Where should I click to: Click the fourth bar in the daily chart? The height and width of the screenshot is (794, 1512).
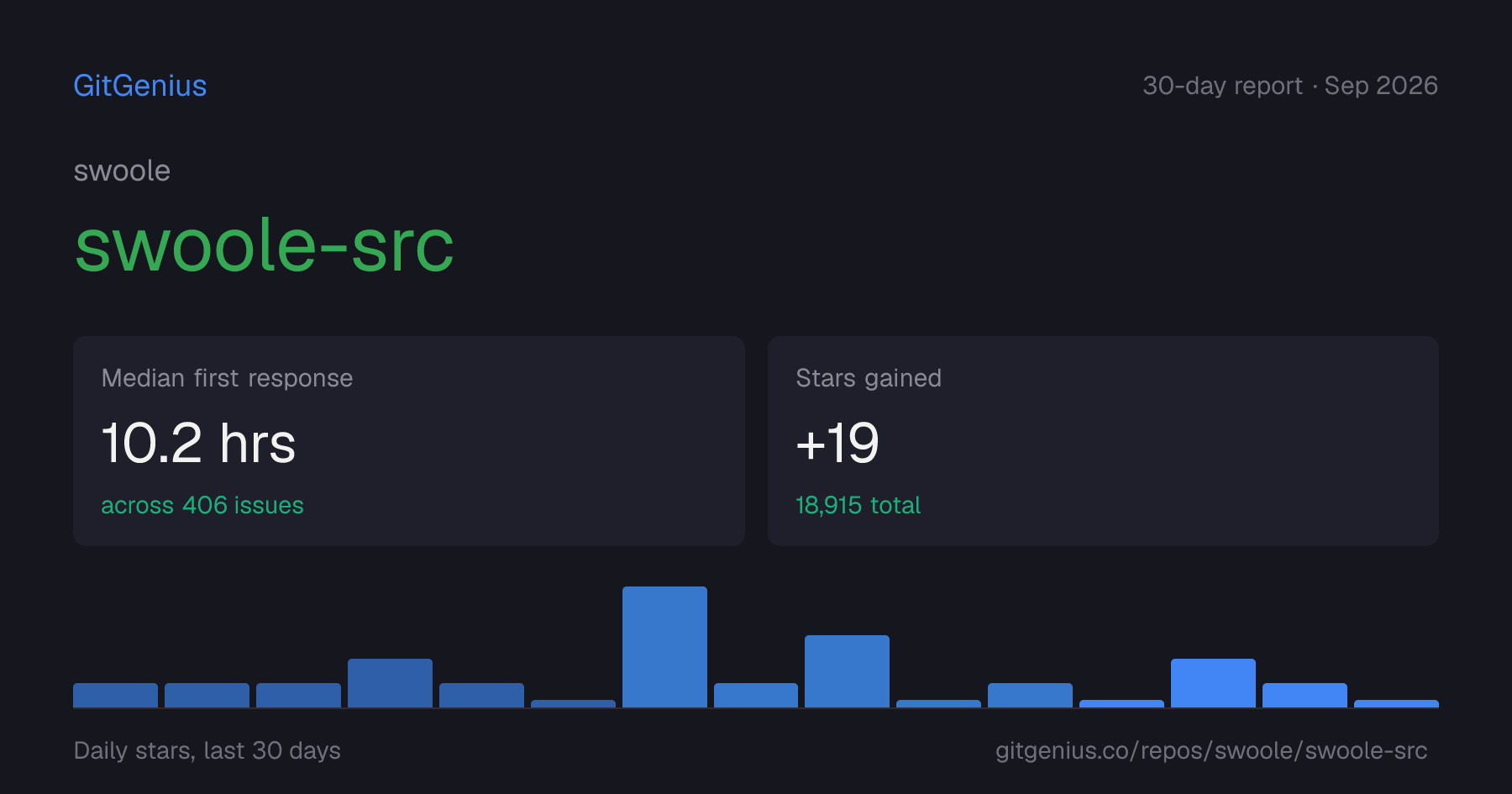(x=390, y=683)
